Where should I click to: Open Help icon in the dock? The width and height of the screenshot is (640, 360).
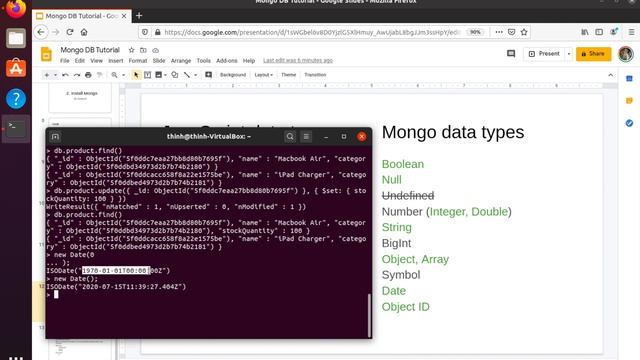[x=16, y=98]
